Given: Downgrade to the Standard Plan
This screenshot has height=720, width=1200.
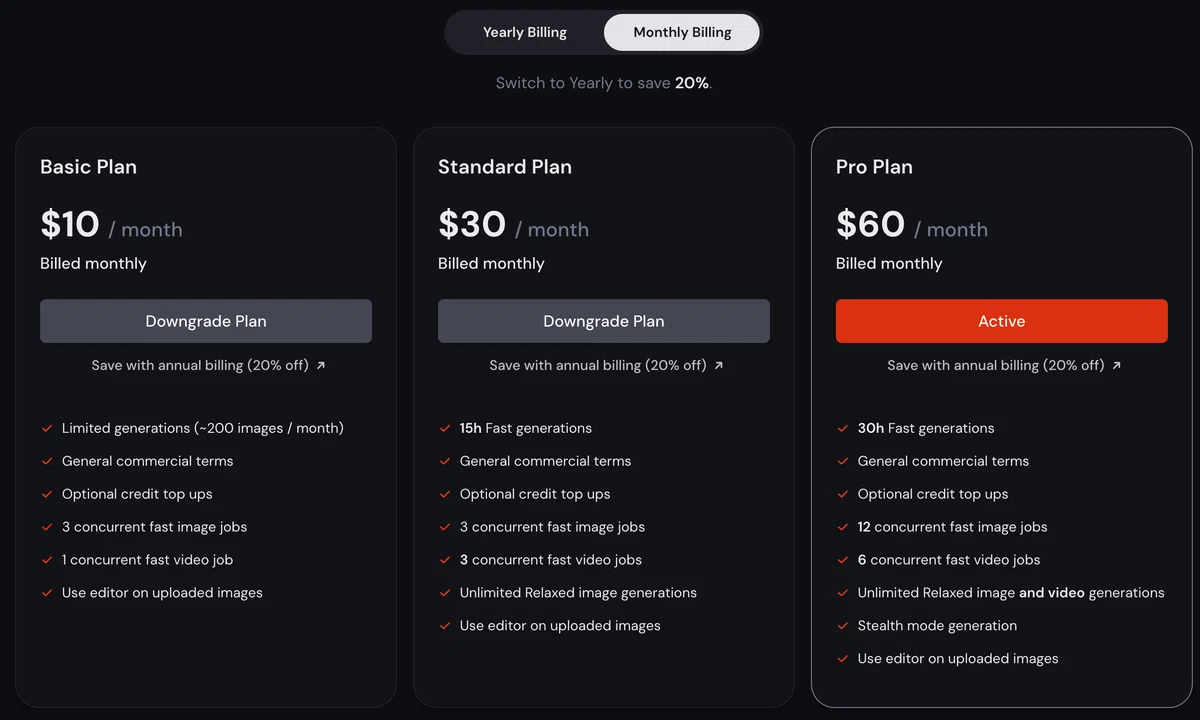Looking at the screenshot, I should tap(604, 321).
